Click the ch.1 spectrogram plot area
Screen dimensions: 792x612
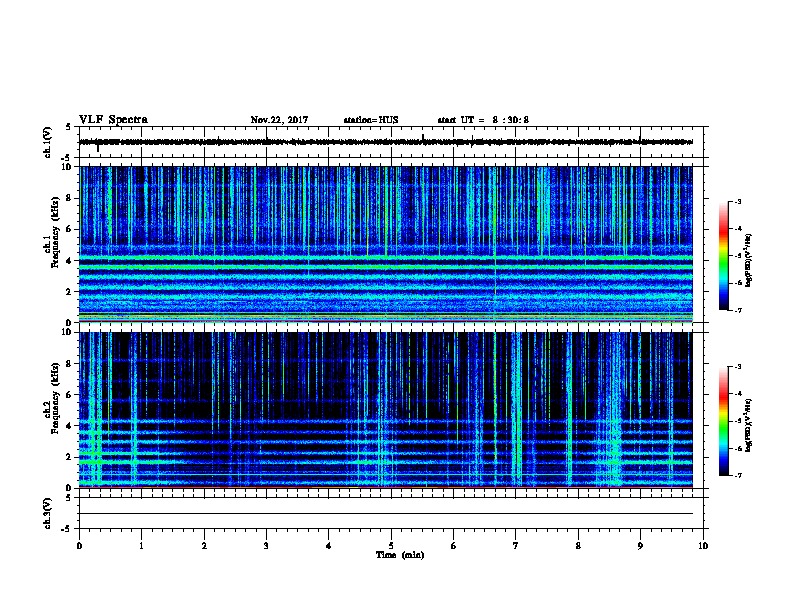click(386, 244)
